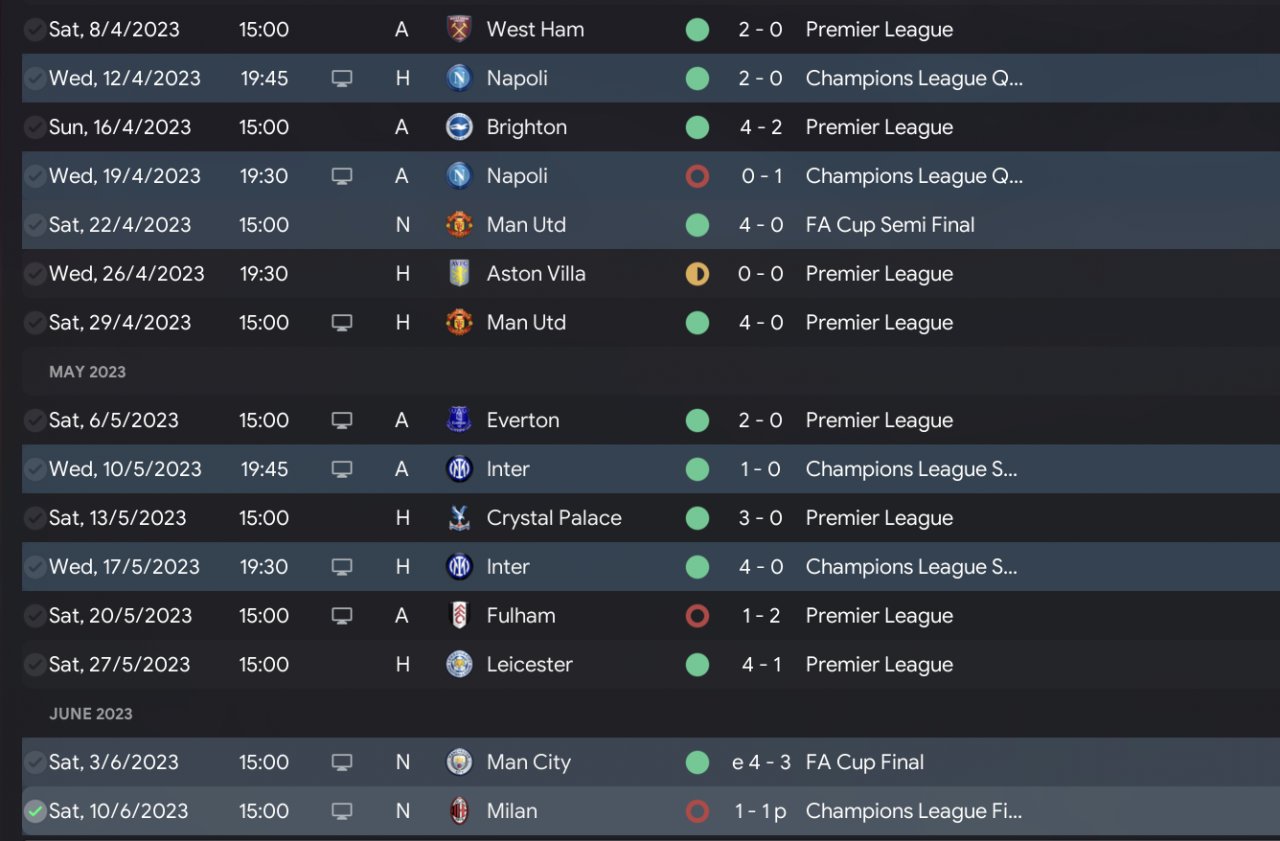Click the TV icon on the Everton fixture
The width and height of the screenshot is (1280, 841).
pos(342,420)
